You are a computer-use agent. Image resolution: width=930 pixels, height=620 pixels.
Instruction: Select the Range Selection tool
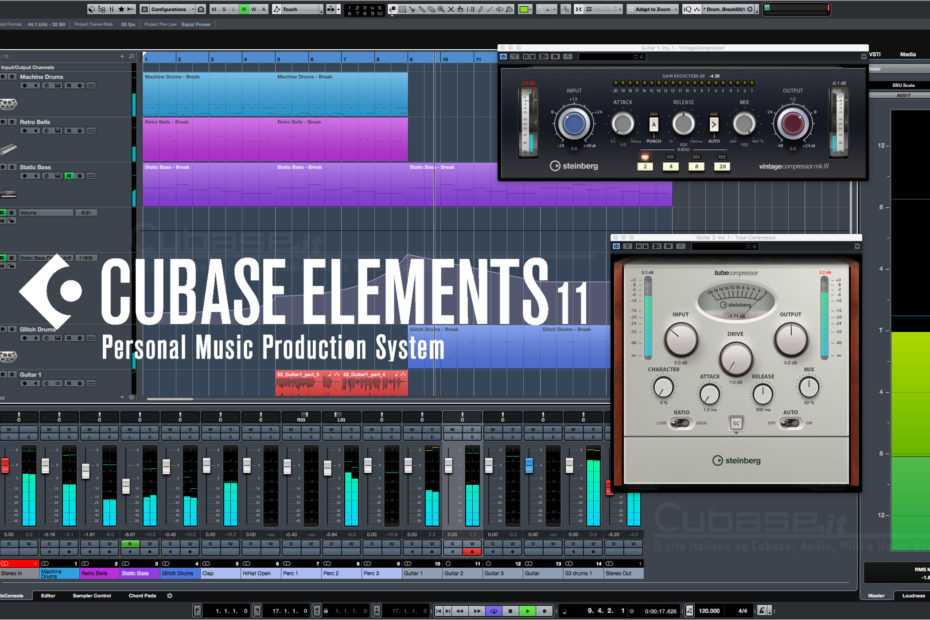tap(402, 9)
